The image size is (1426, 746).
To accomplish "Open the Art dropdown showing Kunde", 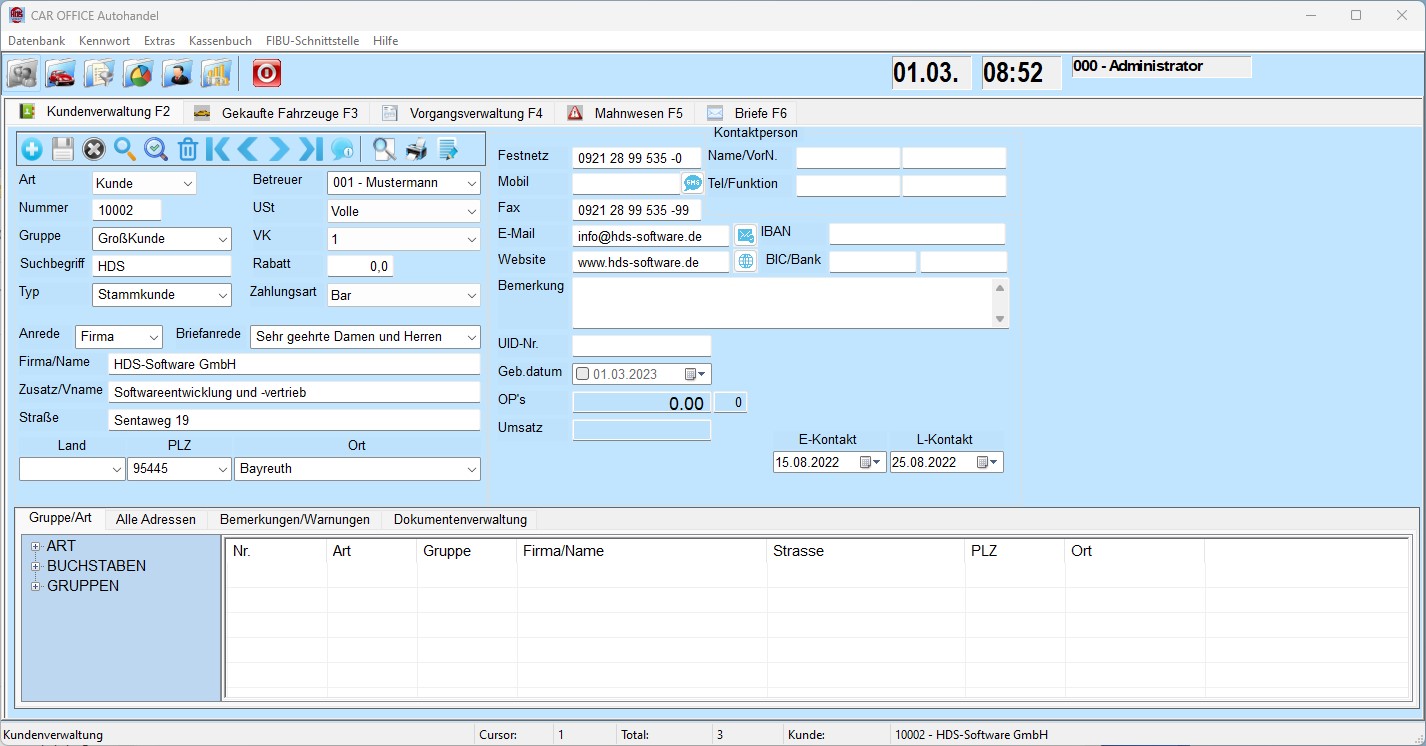I will tap(188, 184).
